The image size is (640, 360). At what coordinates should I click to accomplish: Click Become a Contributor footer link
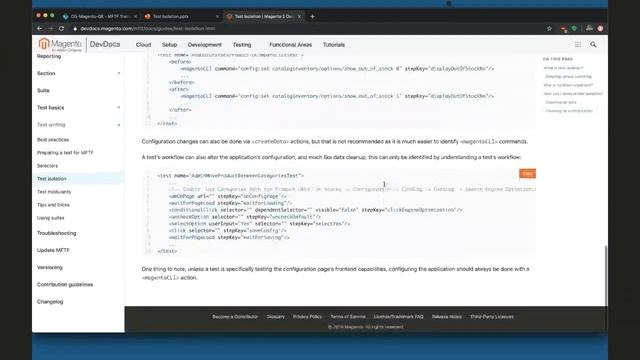point(235,317)
